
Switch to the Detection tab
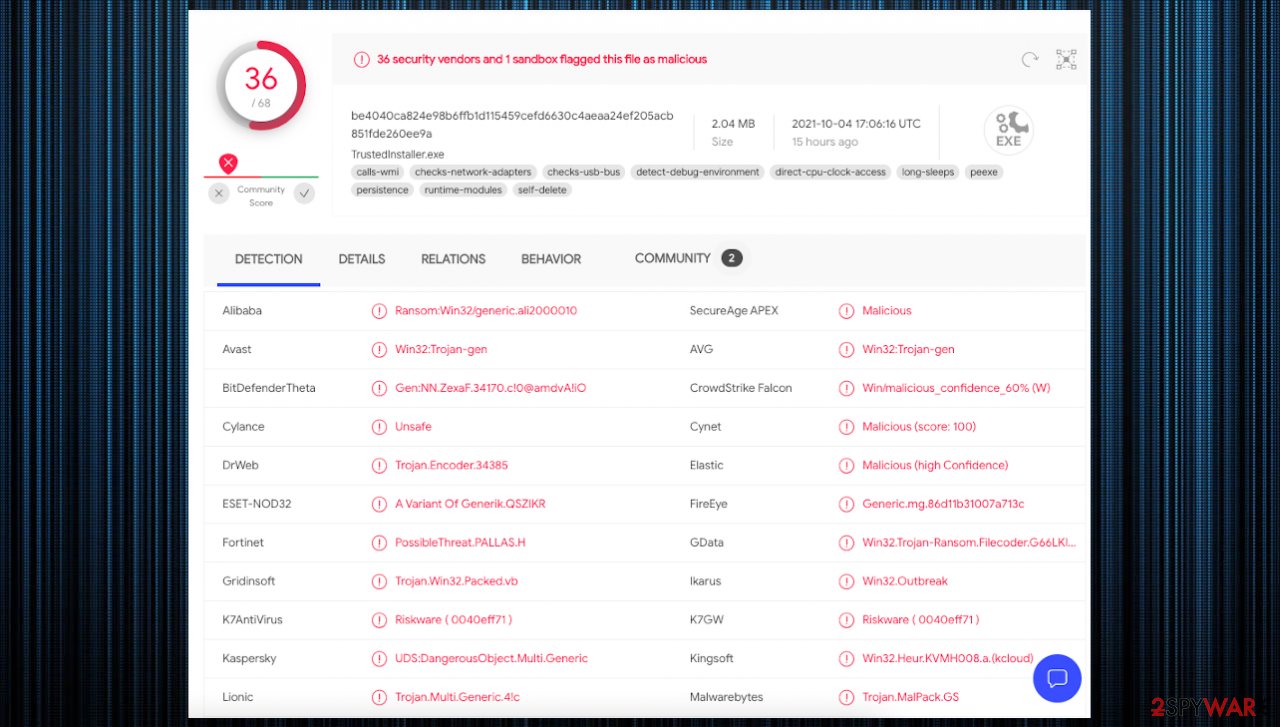coord(268,259)
